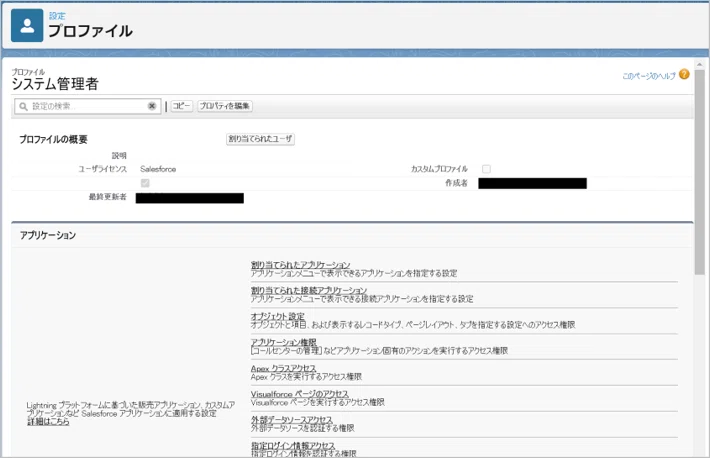This screenshot has width=710, height=458.
Task: Toggle the カスタムプロファイル checkbox
Action: [486, 169]
